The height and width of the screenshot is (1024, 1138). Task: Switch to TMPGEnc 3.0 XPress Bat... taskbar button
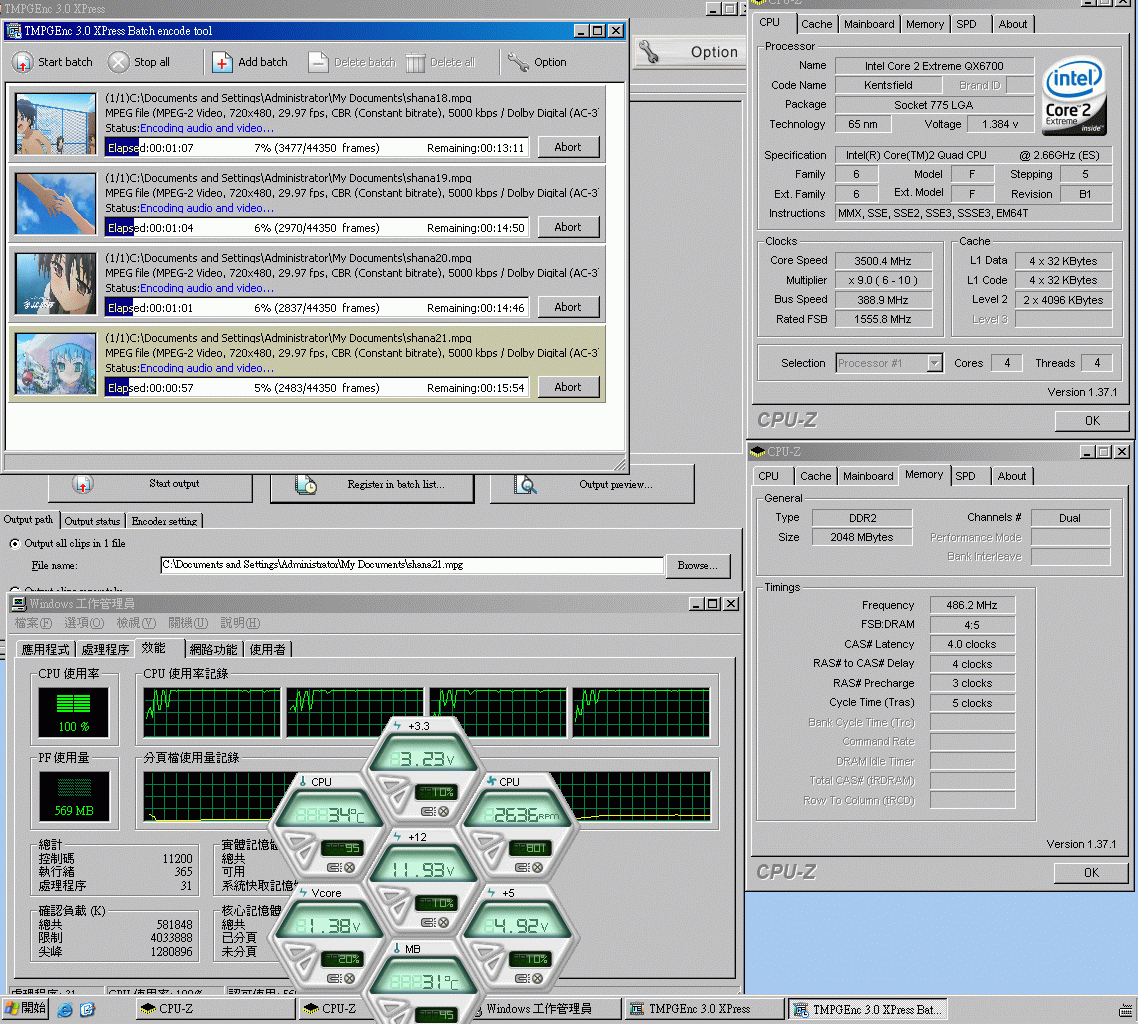[867, 1009]
